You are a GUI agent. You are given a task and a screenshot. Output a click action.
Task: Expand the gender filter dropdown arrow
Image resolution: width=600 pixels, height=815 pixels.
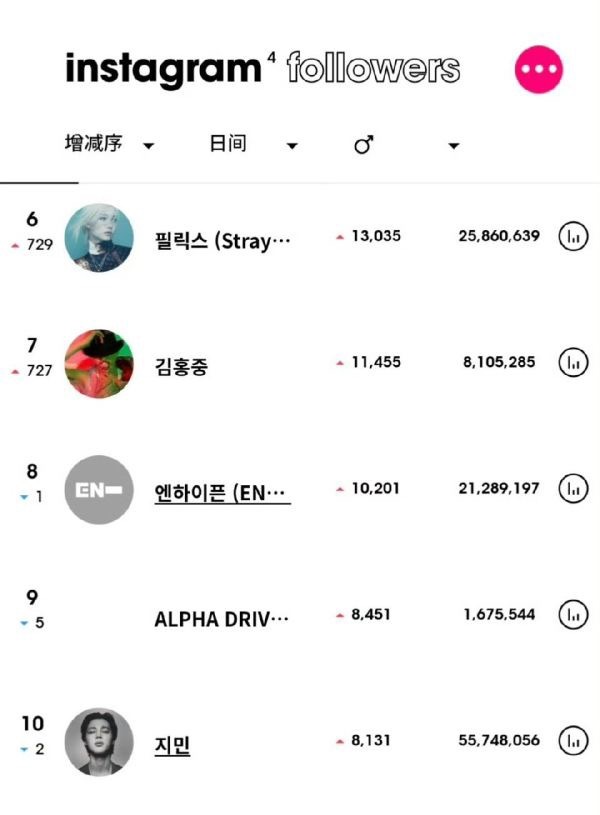point(453,146)
